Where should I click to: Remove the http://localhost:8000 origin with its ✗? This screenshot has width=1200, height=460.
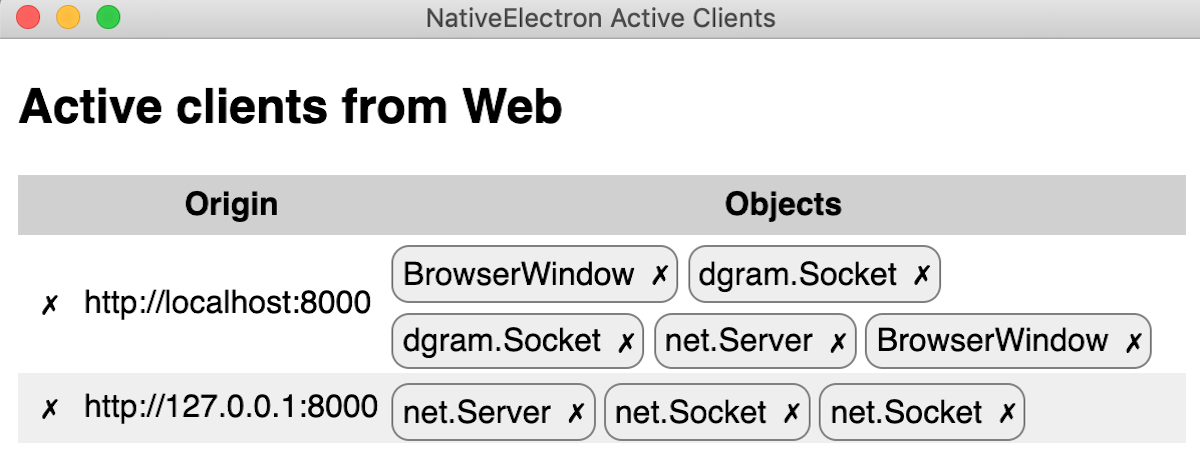pos(48,305)
